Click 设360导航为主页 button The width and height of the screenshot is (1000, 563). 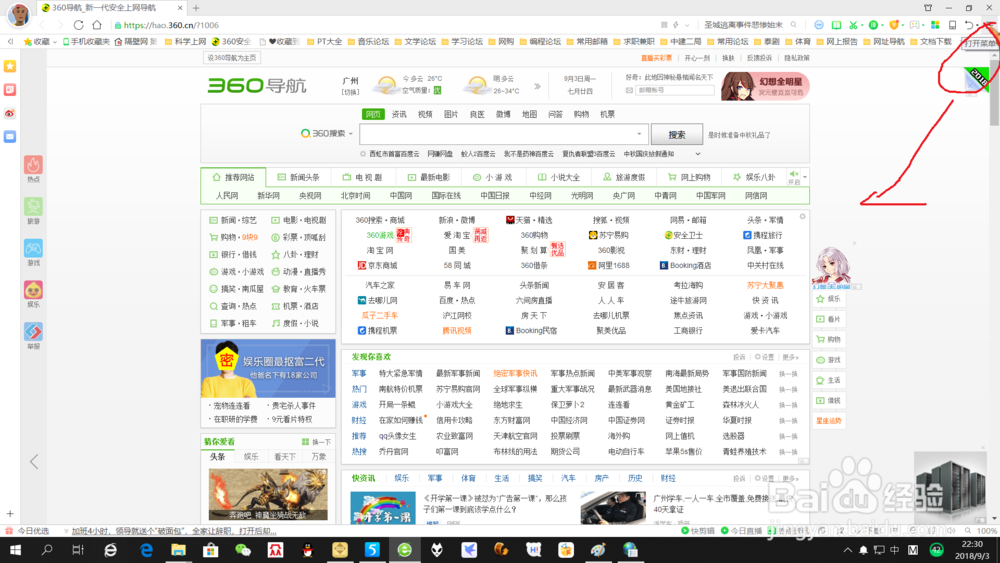tap(232, 58)
